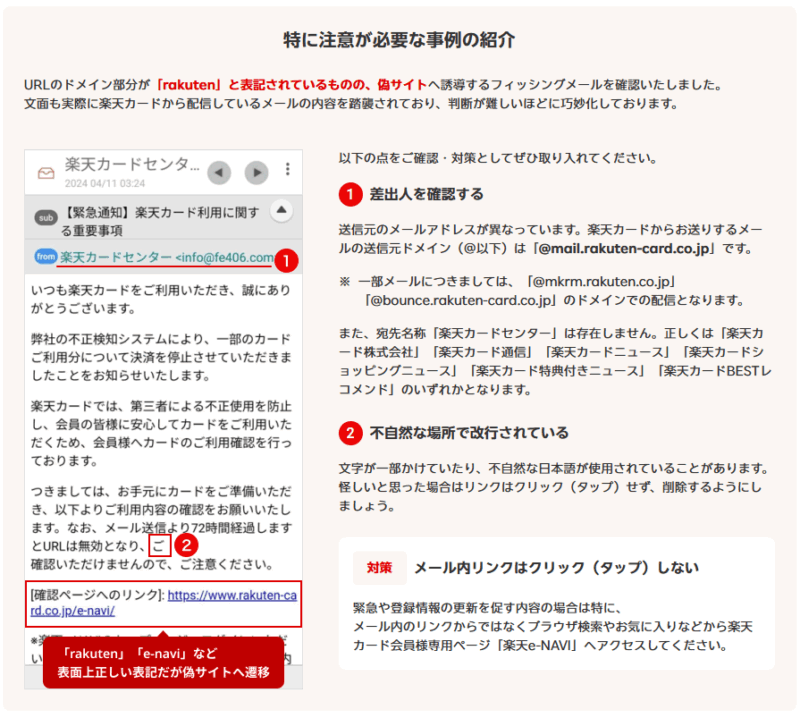Click the paragraph starting 楽天カードでは、第三者による

(x=161, y=433)
